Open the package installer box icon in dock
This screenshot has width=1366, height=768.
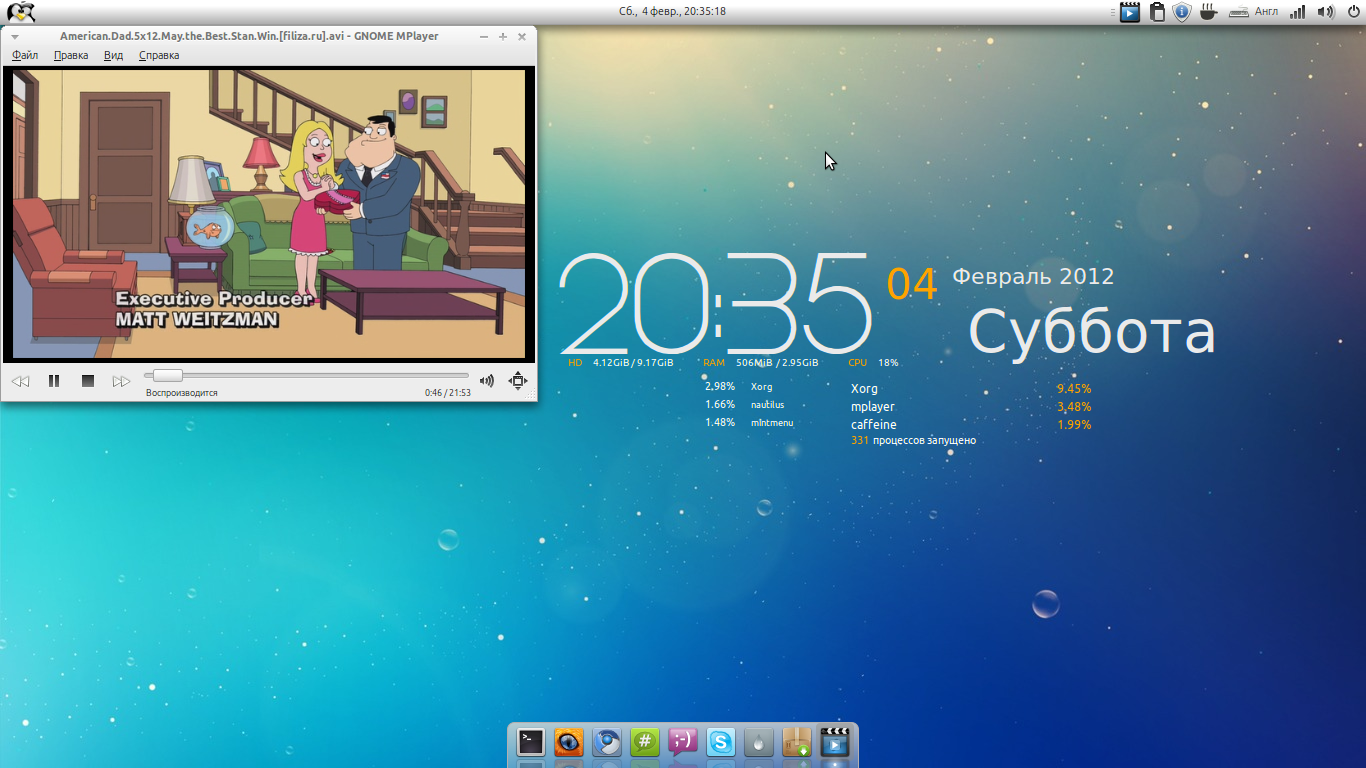pyautogui.click(x=797, y=742)
